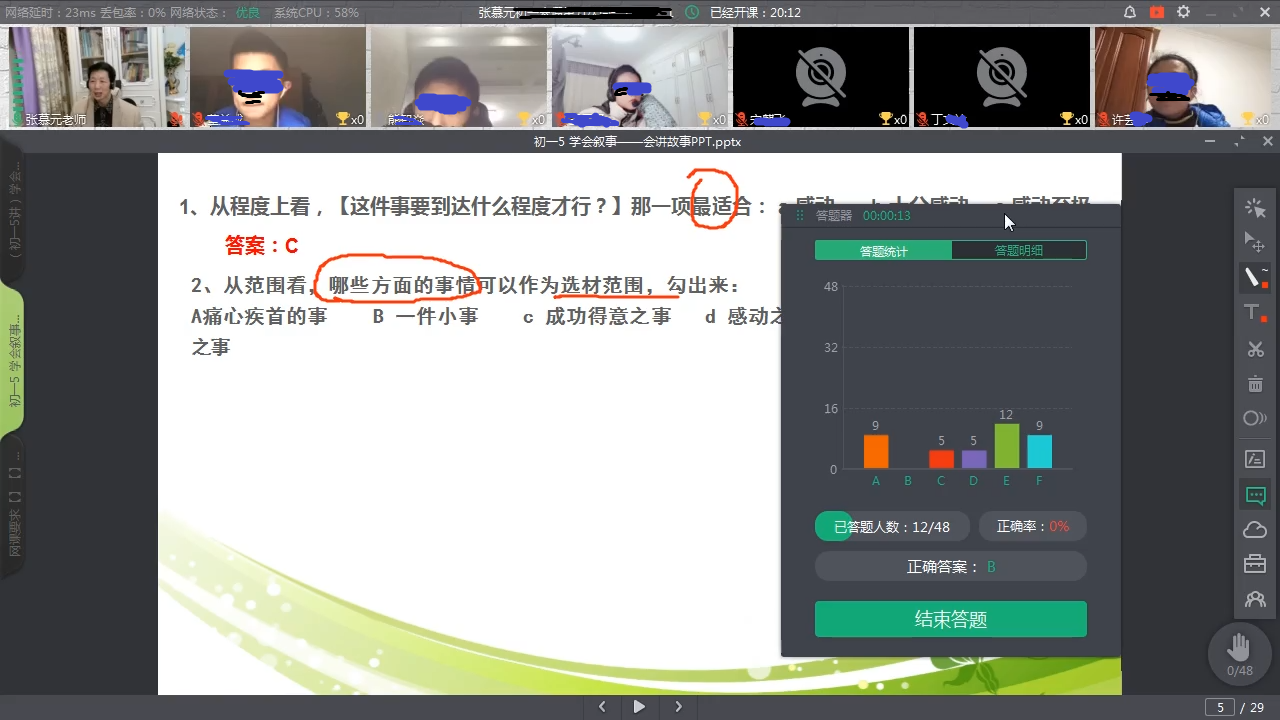This screenshot has height=720, width=1280.
Task: Click the slide number field showing 5
Action: (x=1219, y=707)
